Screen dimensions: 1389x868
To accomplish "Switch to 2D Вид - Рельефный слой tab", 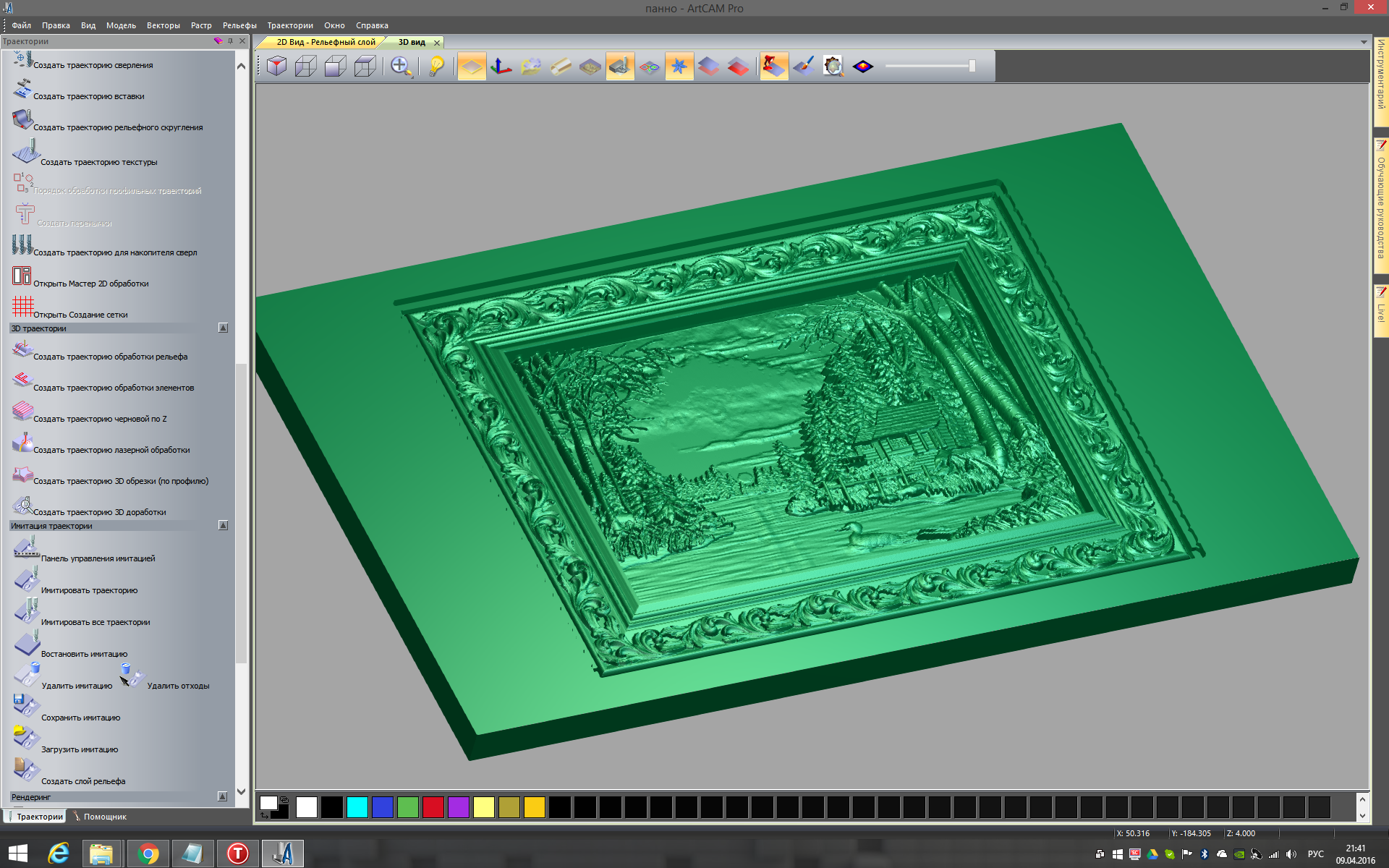I will tap(326, 42).
